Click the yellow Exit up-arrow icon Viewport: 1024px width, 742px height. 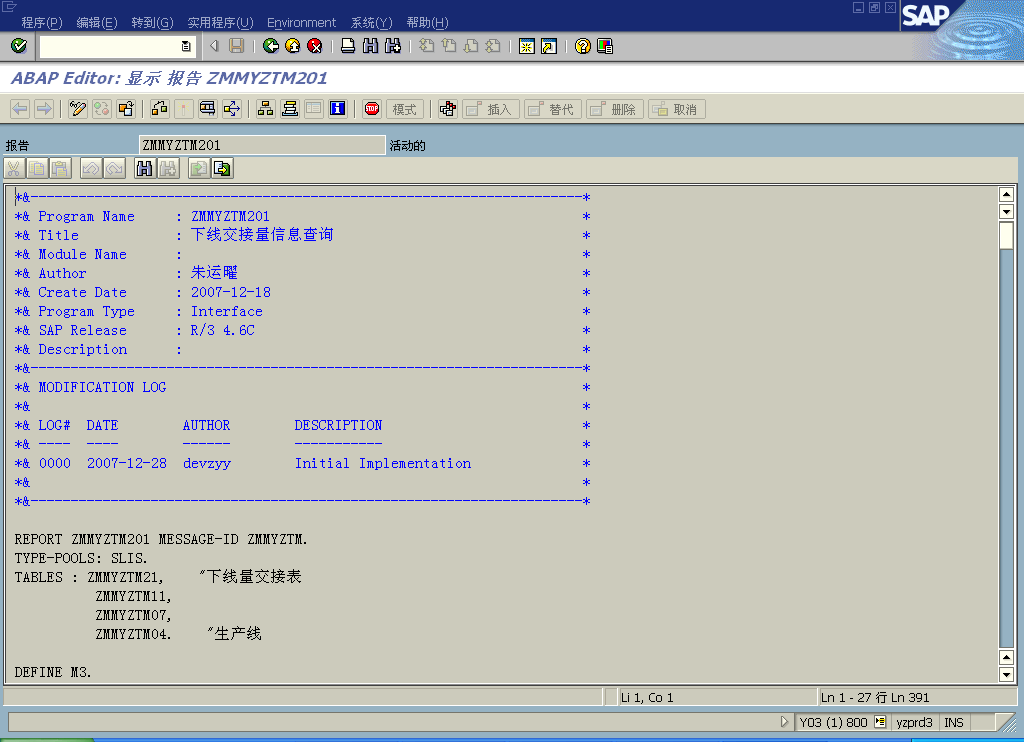293,46
